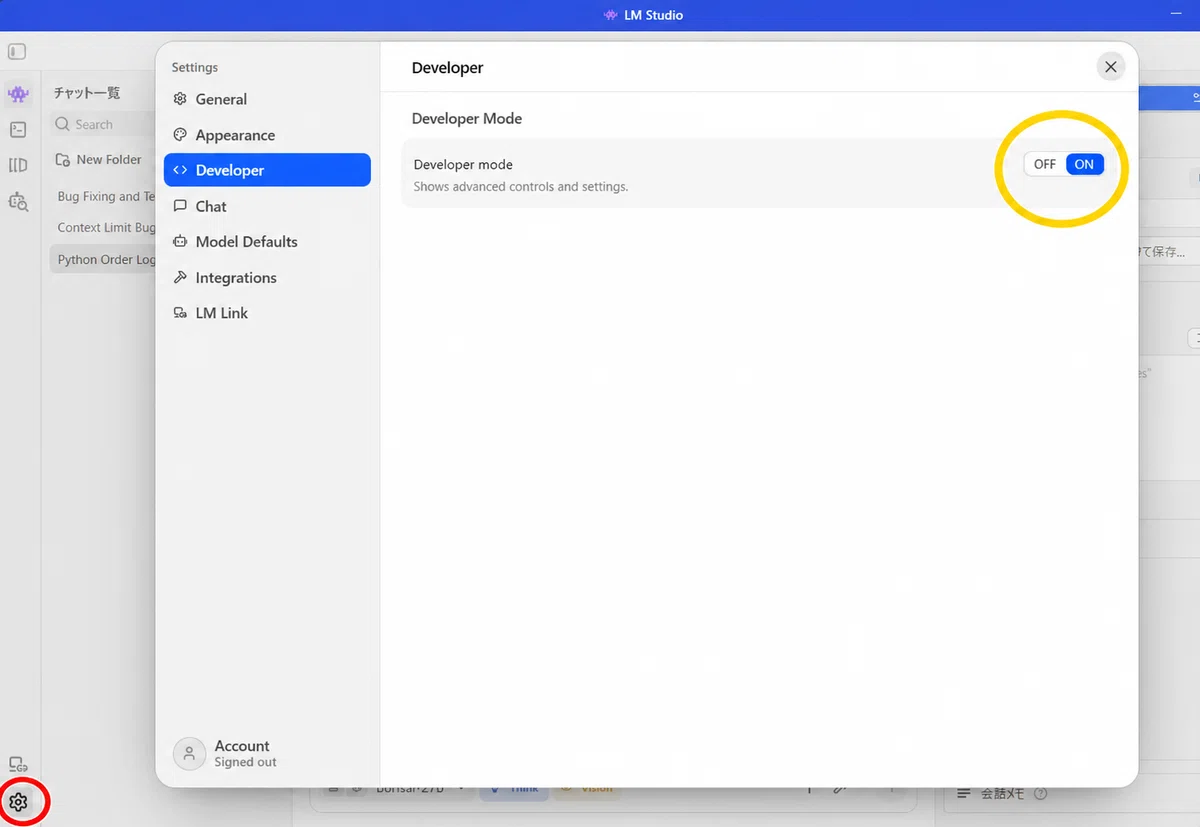Click the hammer icon beside Integrations
The image size is (1200, 827).
pos(180,277)
